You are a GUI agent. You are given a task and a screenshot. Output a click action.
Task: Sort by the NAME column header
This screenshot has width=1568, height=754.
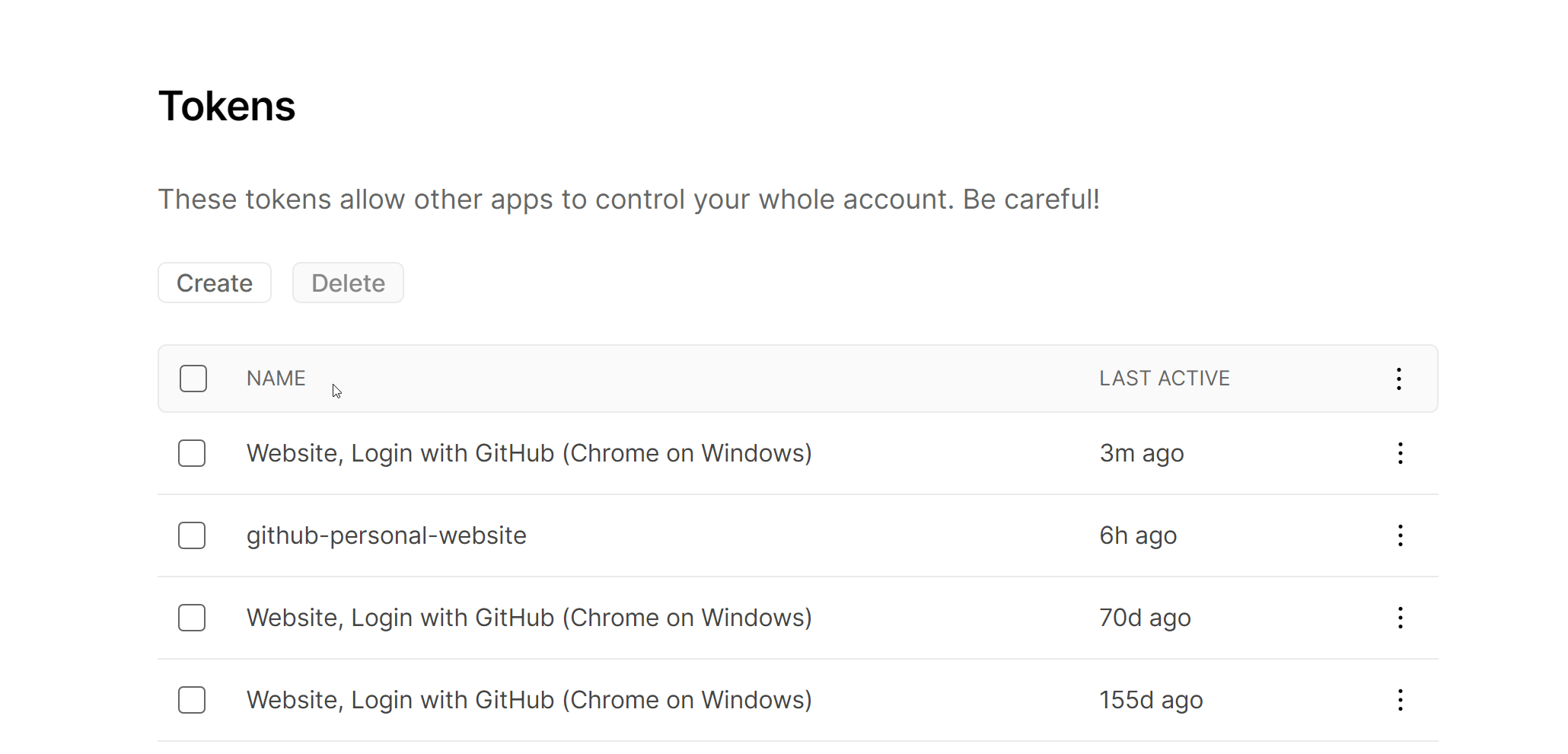276,379
